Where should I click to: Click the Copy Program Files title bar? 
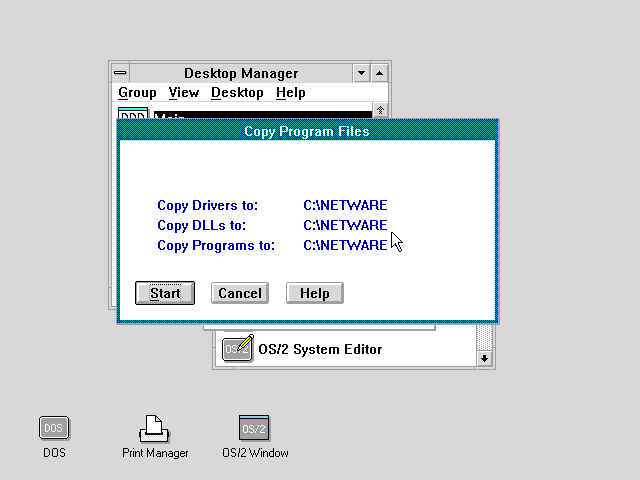[x=307, y=131]
